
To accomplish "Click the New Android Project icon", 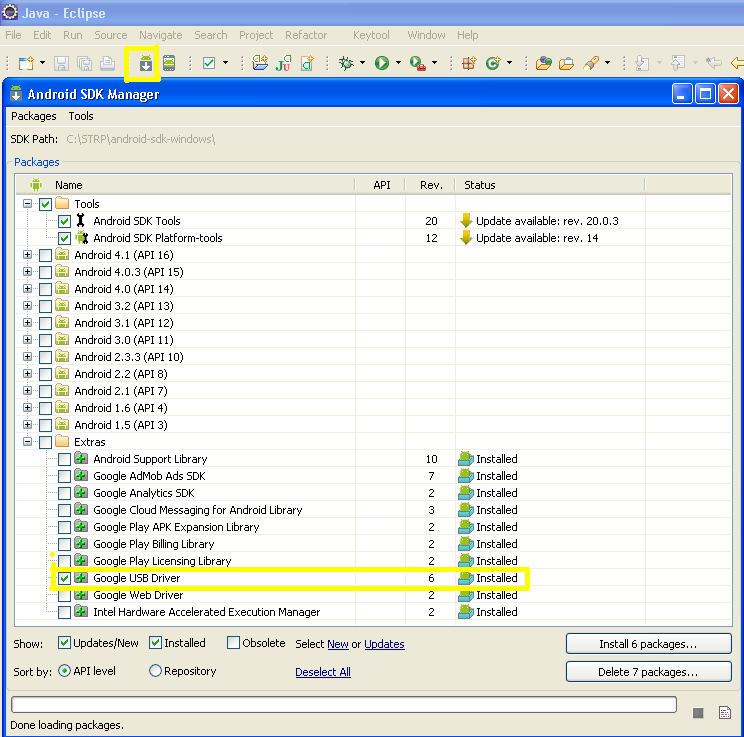I will click(x=260, y=63).
